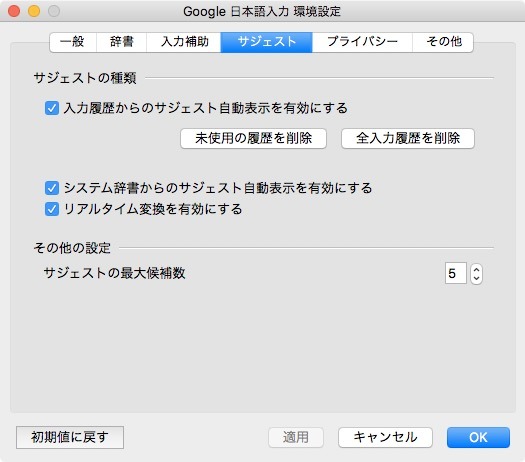Switch to the 一般 tab
The image size is (525, 462).
coord(73,42)
